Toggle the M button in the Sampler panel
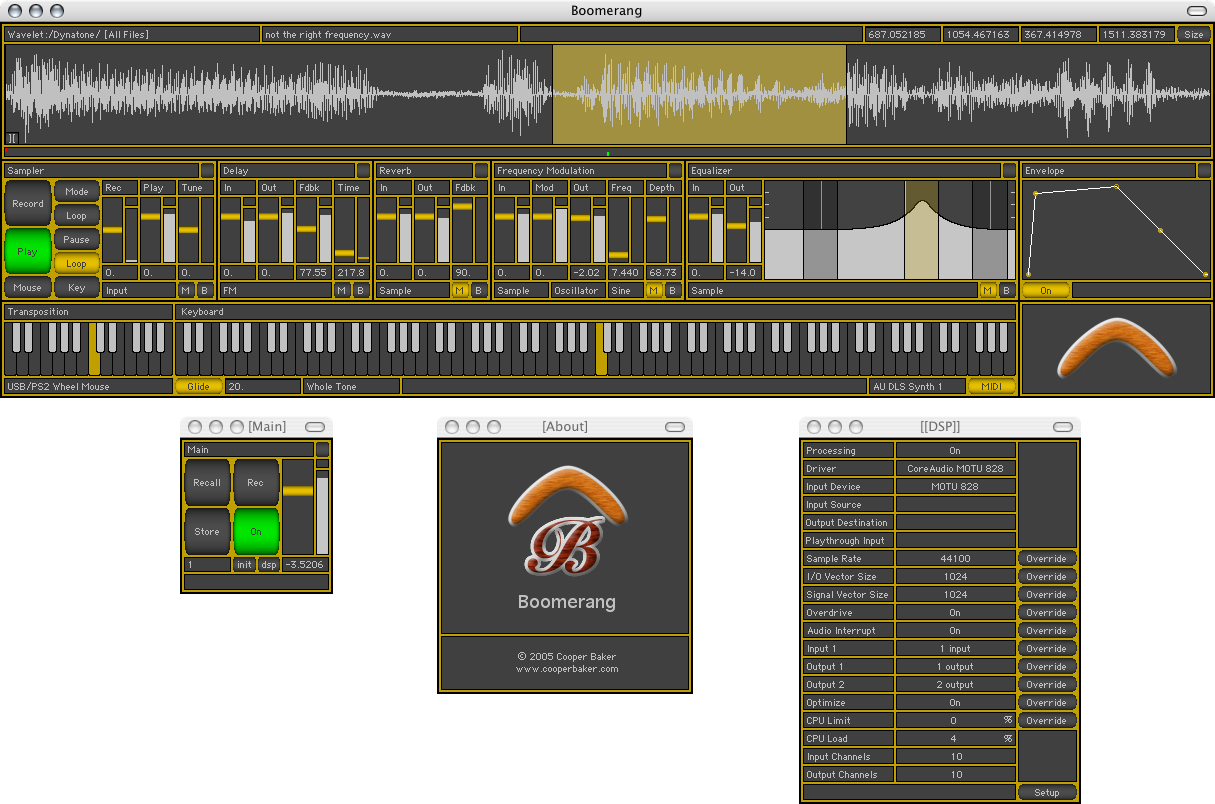The width and height of the screenshot is (1215, 804). coord(186,291)
